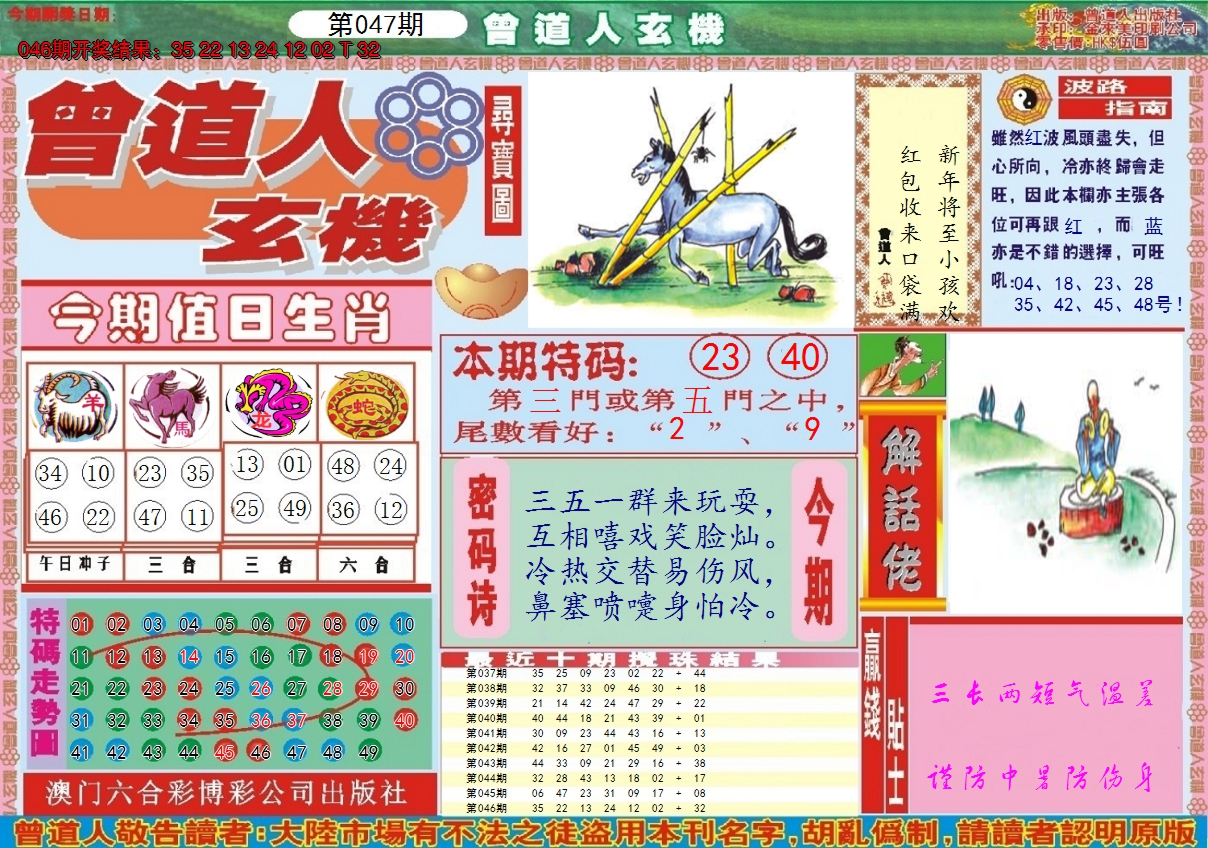This screenshot has height=848, width=1208.
Task: Click the circled special number 23
Action: 721,358
